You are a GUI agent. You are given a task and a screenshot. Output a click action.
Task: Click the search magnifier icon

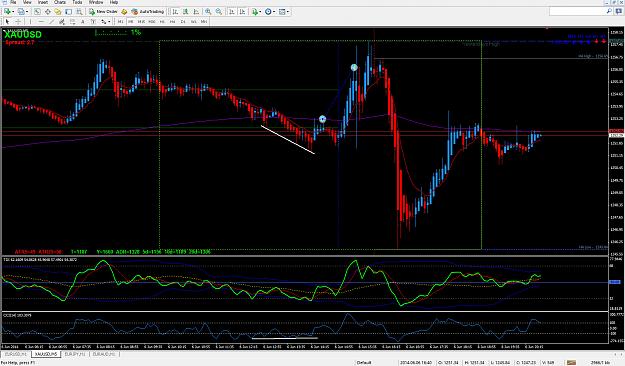[x=609, y=12]
